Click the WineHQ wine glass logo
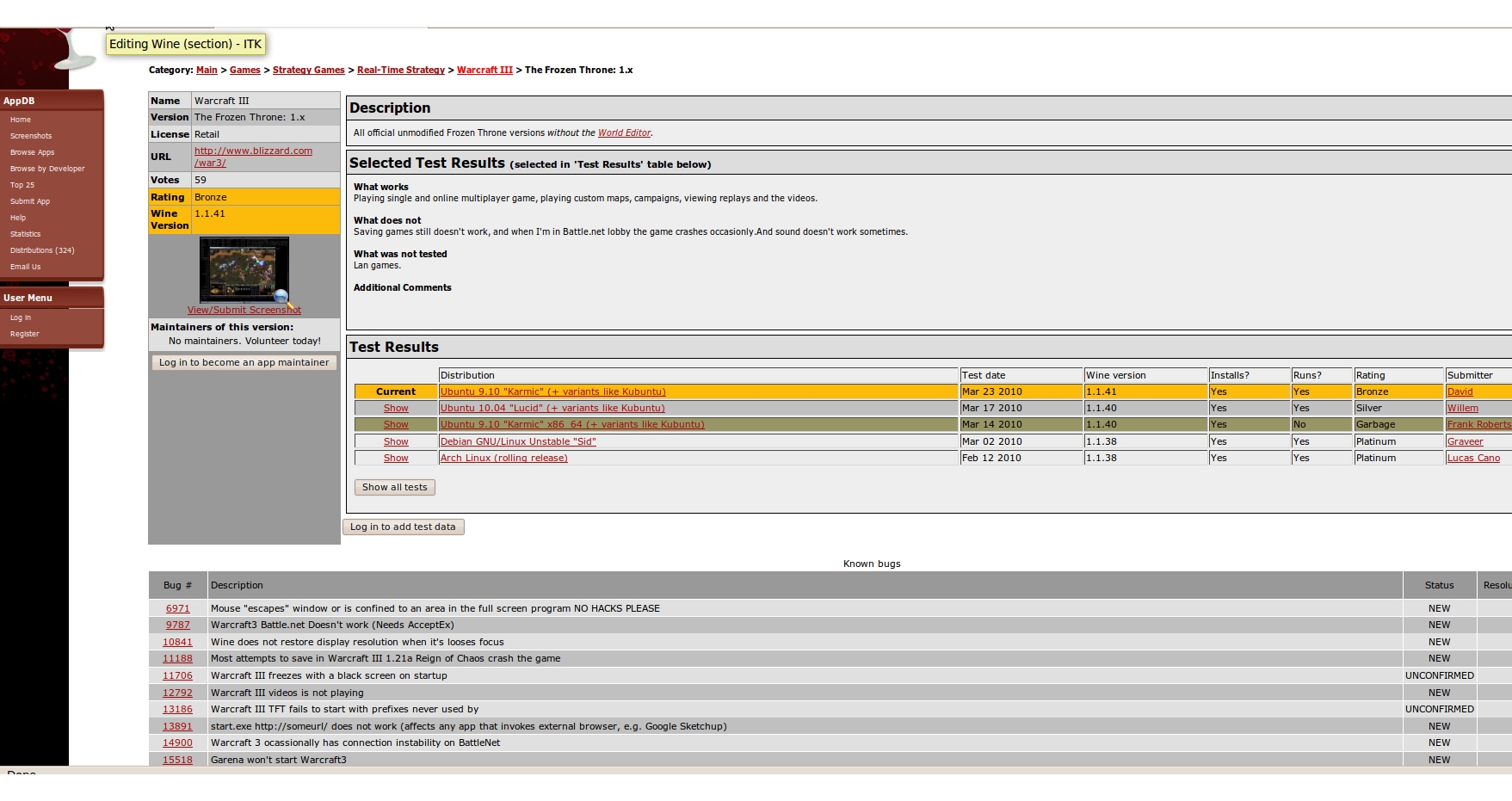 click(x=75, y=49)
